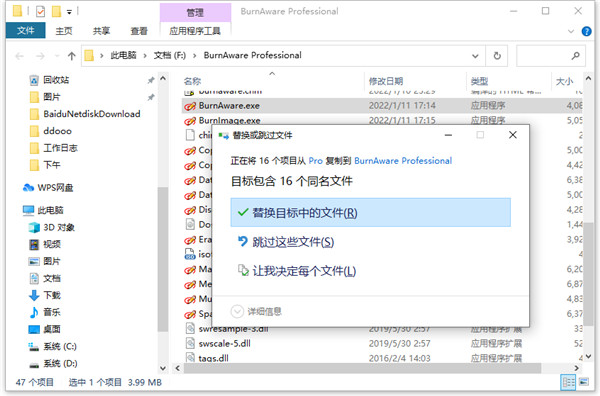Open 3D 对象 in navigation pane
600x396 pixels.
[x=59, y=227]
